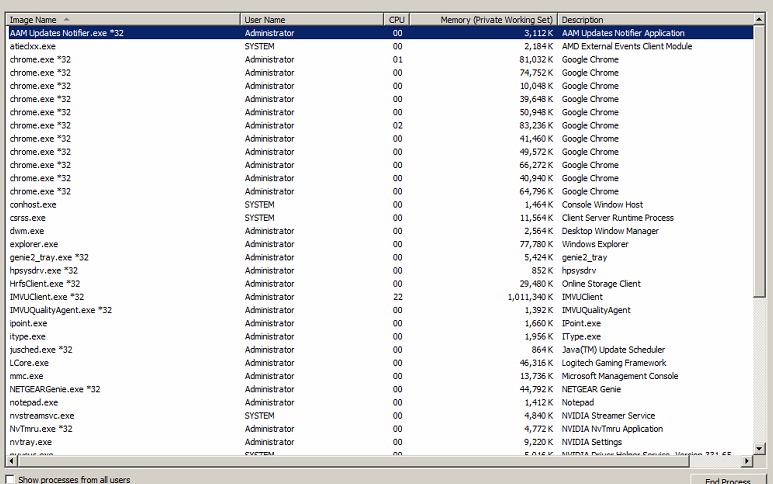Click the horizontal scrollbar left arrow
This screenshot has width=773, height=484.
pyautogui.click(x=11, y=461)
